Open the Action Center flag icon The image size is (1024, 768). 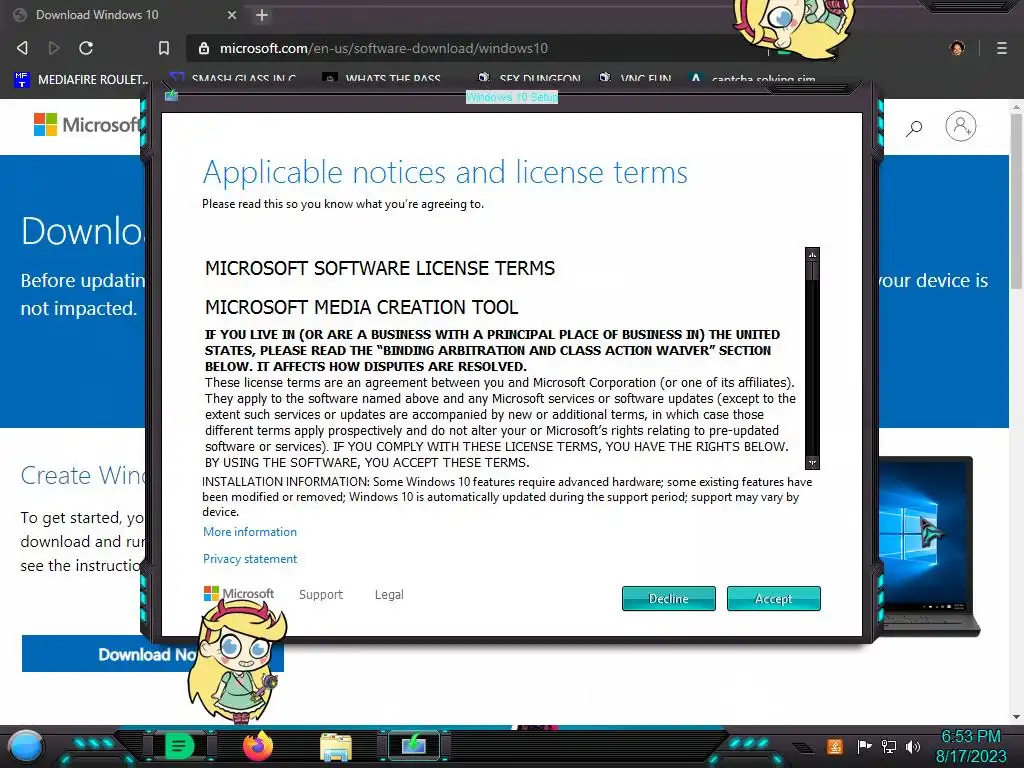pyautogui.click(x=865, y=746)
